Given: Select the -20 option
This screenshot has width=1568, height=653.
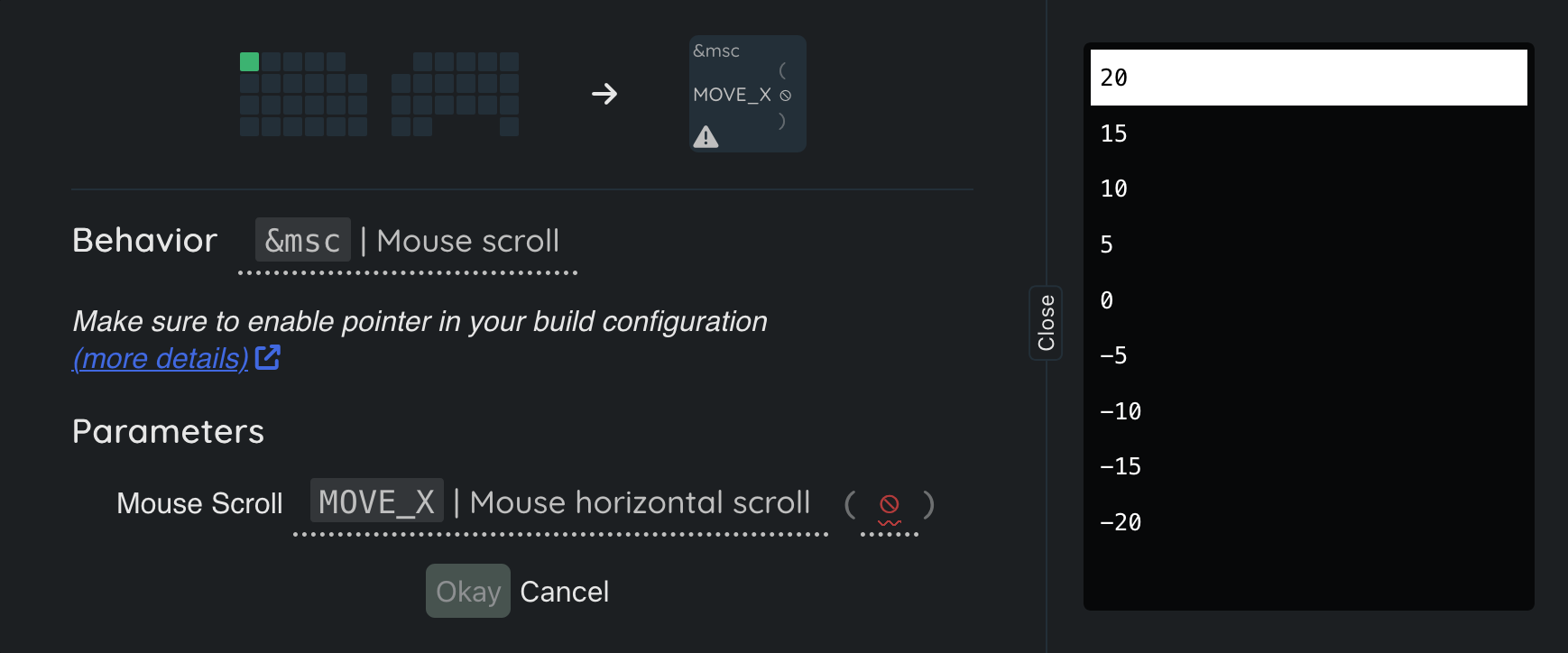Looking at the screenshot, I should coord(1308,522).
